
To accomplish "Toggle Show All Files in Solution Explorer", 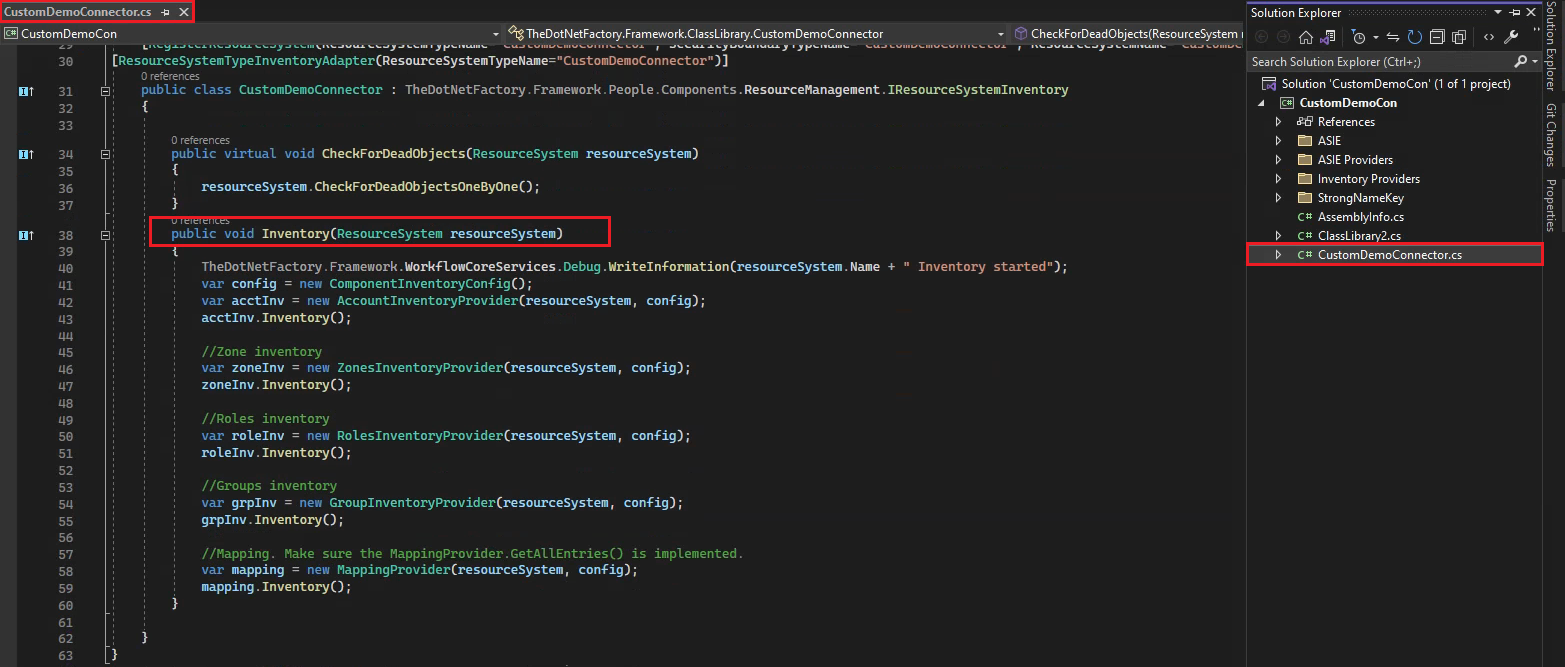I will [x=1458, y=37].
